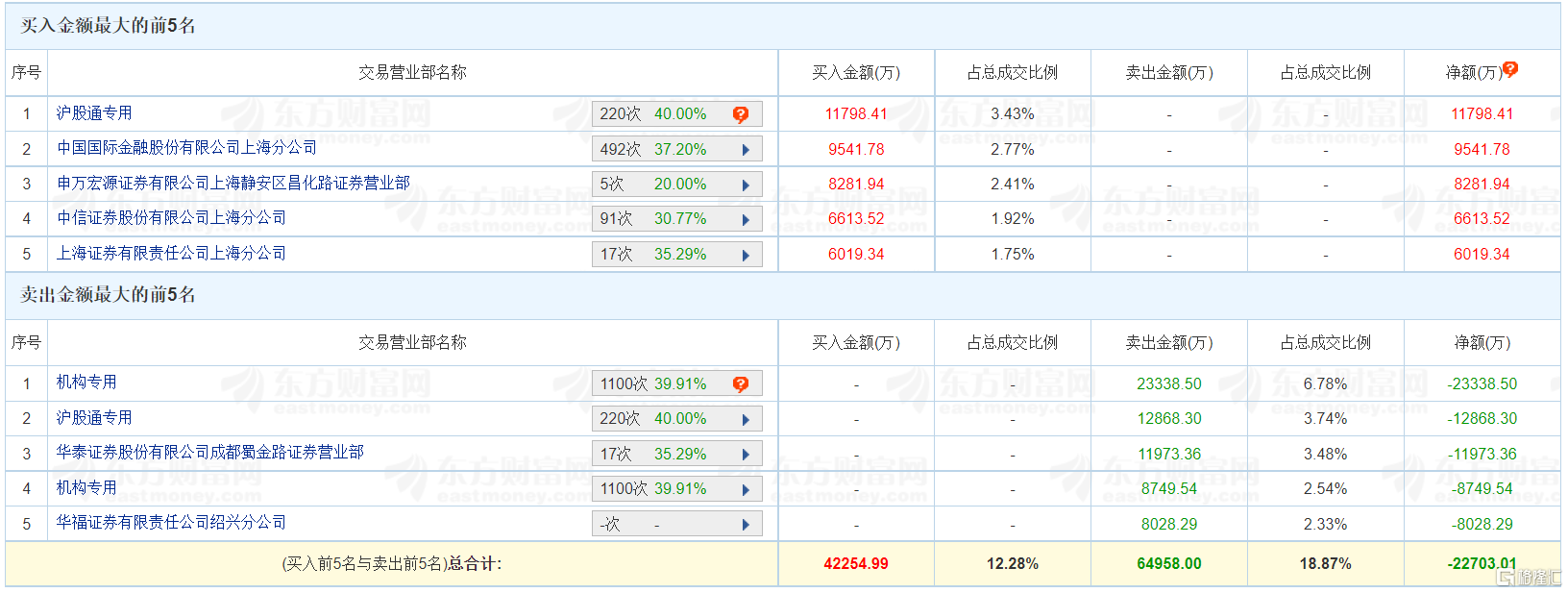This screenshot has width=1568, height=593.
Task: Click the net amount '-8749.54' cell
Action: coord(1482,489)
